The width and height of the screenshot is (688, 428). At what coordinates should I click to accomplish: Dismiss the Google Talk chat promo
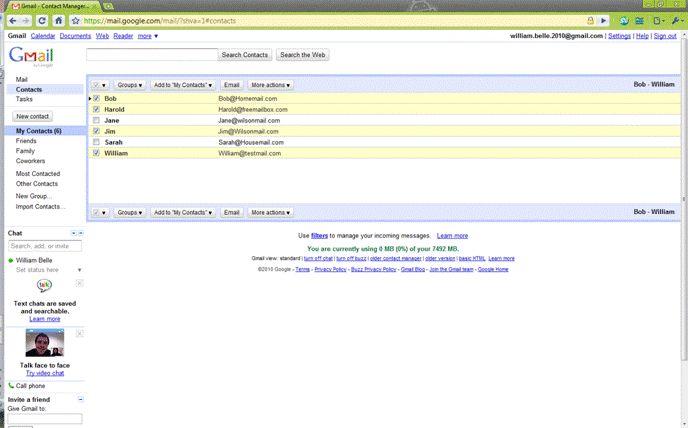tap(80, 282)
